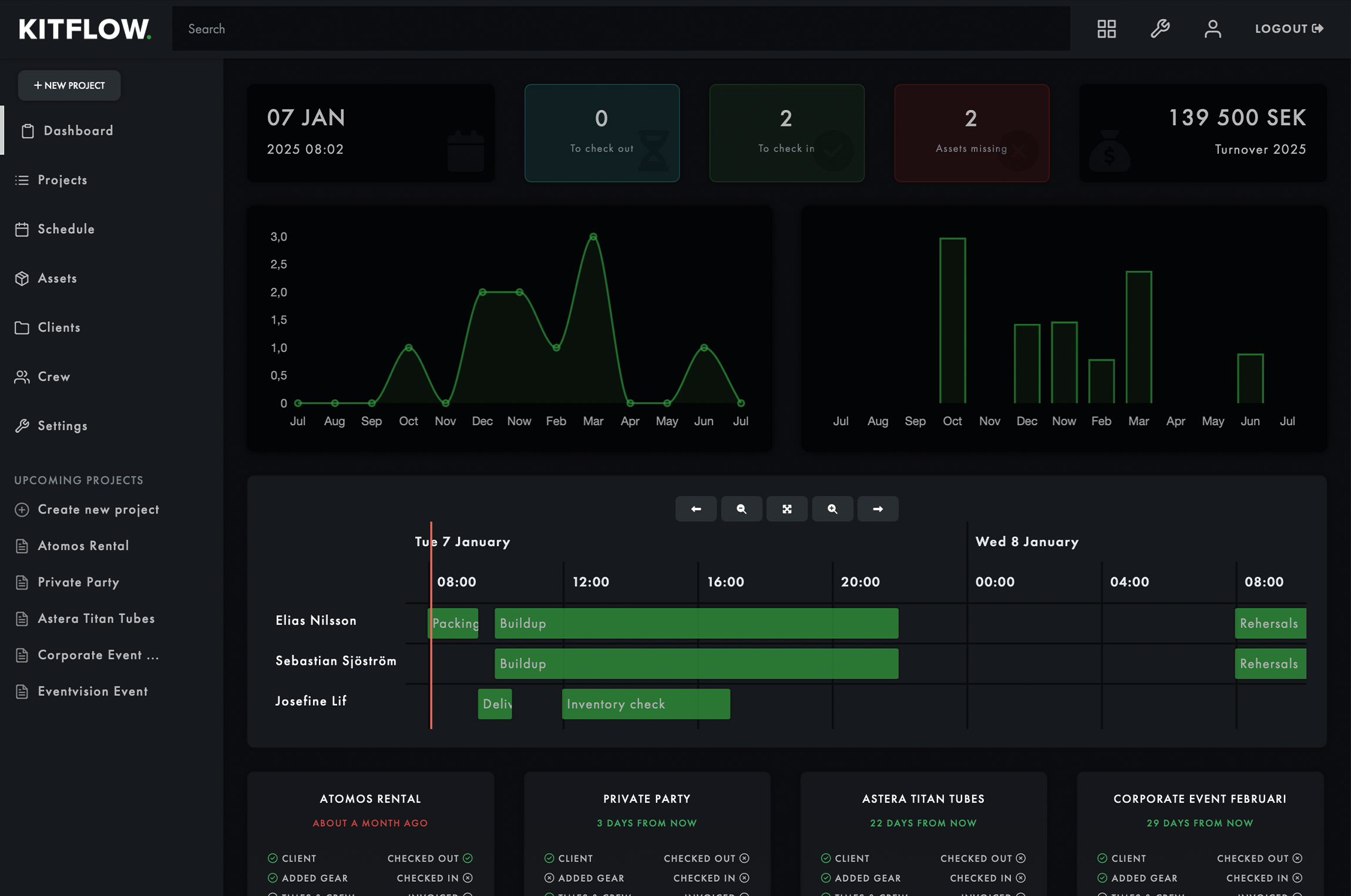1351x896 pixels.
Task: Toggle Checked Out status for Astera Titan Tubes
Action: pyautogui.click(x=1021, y=858)
